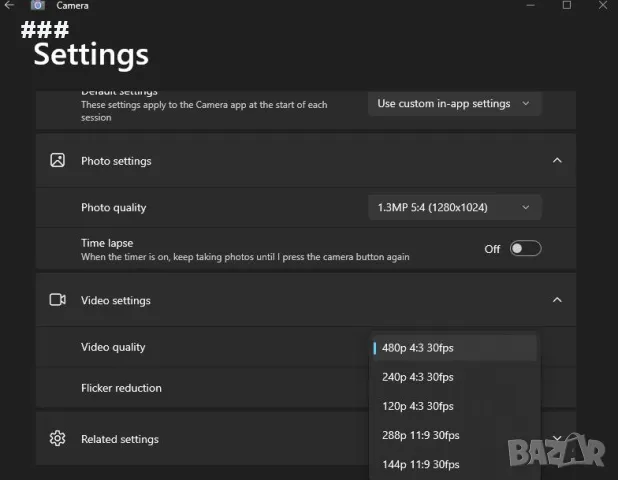This screenshot has height=480, width=618.
Task: Open the Default settings dropdown
Action: tap(454, 103)
